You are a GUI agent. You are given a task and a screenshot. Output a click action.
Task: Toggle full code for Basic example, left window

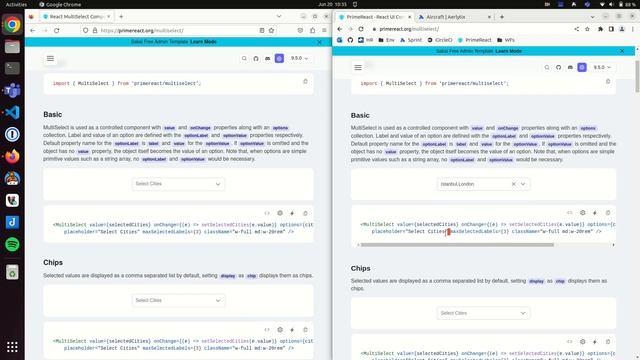click(x=267, y=213)
